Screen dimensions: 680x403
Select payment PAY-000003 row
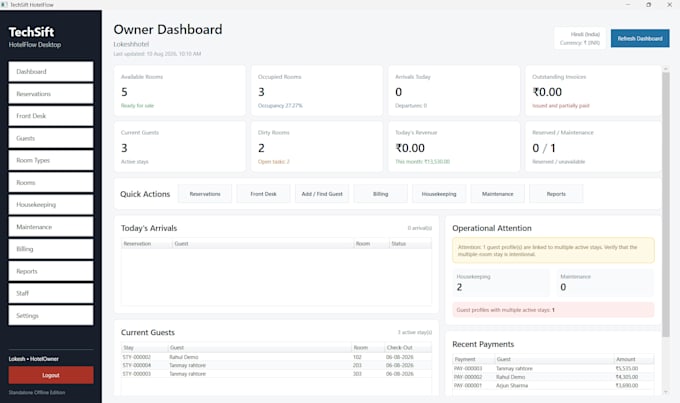553,368
